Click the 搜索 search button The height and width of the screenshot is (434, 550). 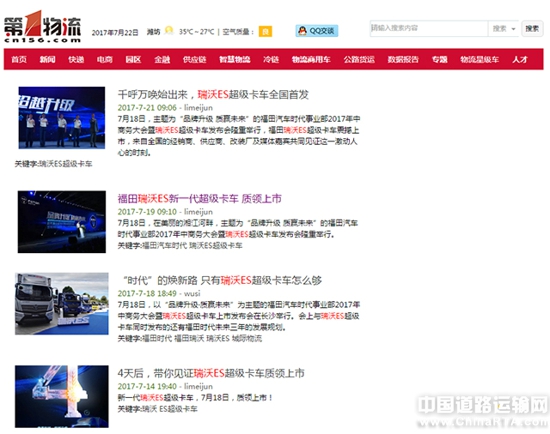[x=532, y=28]
